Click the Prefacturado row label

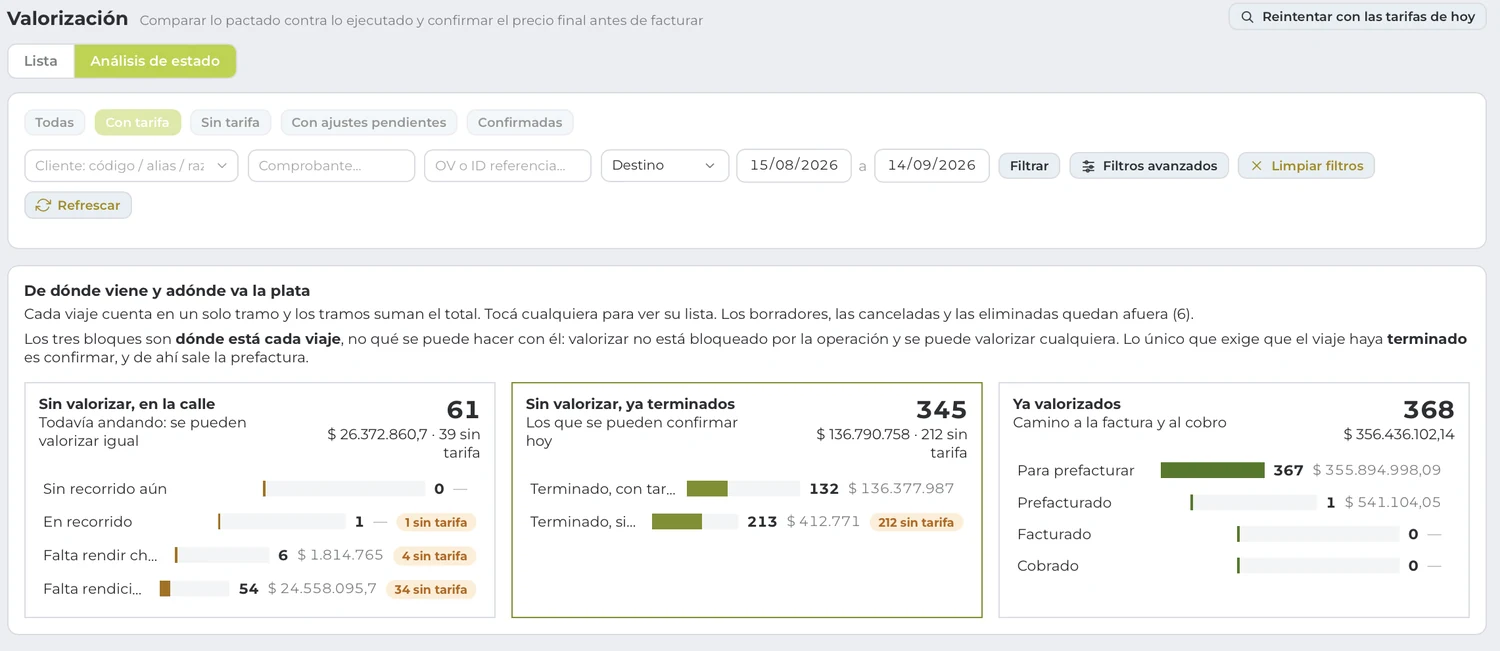pos(1064,502)
